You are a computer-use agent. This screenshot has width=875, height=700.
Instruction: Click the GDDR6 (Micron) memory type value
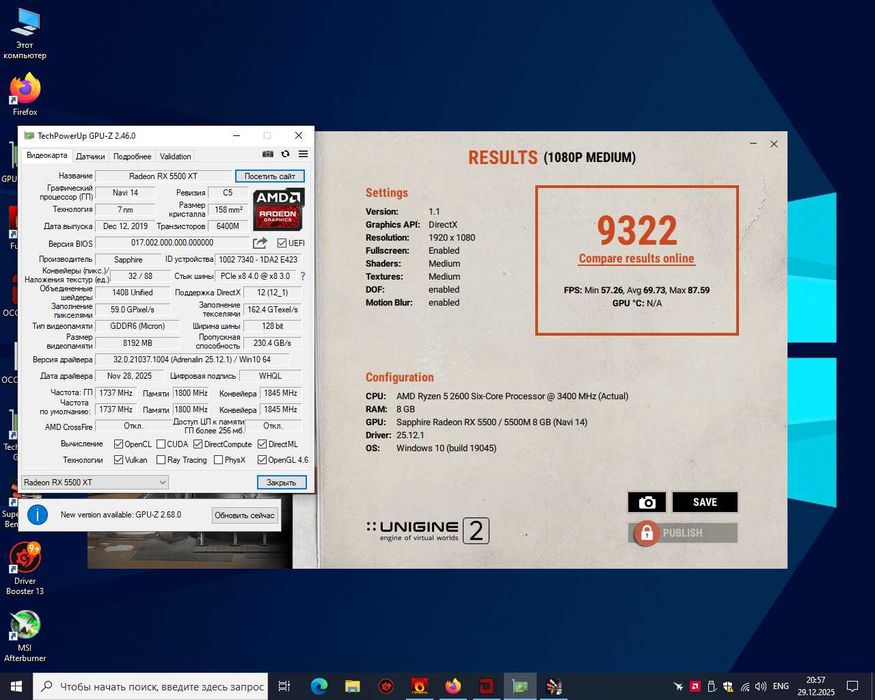137,325
